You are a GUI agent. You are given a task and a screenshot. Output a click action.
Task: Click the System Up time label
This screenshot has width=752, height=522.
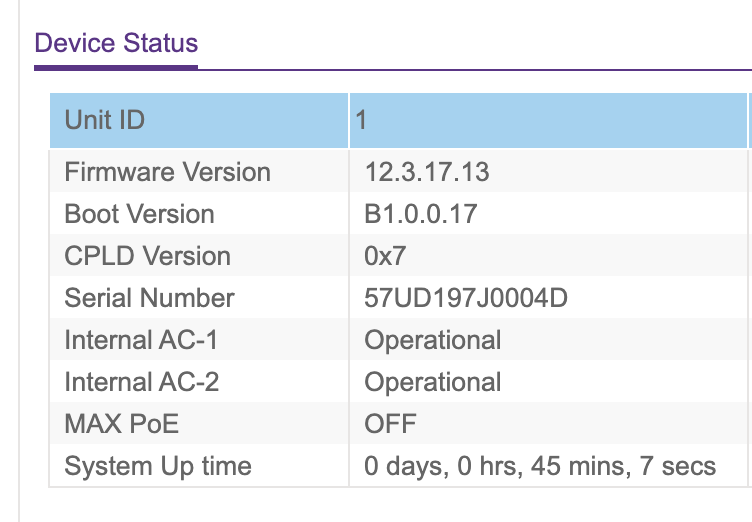pyautogui.click(x=158, y=466)
